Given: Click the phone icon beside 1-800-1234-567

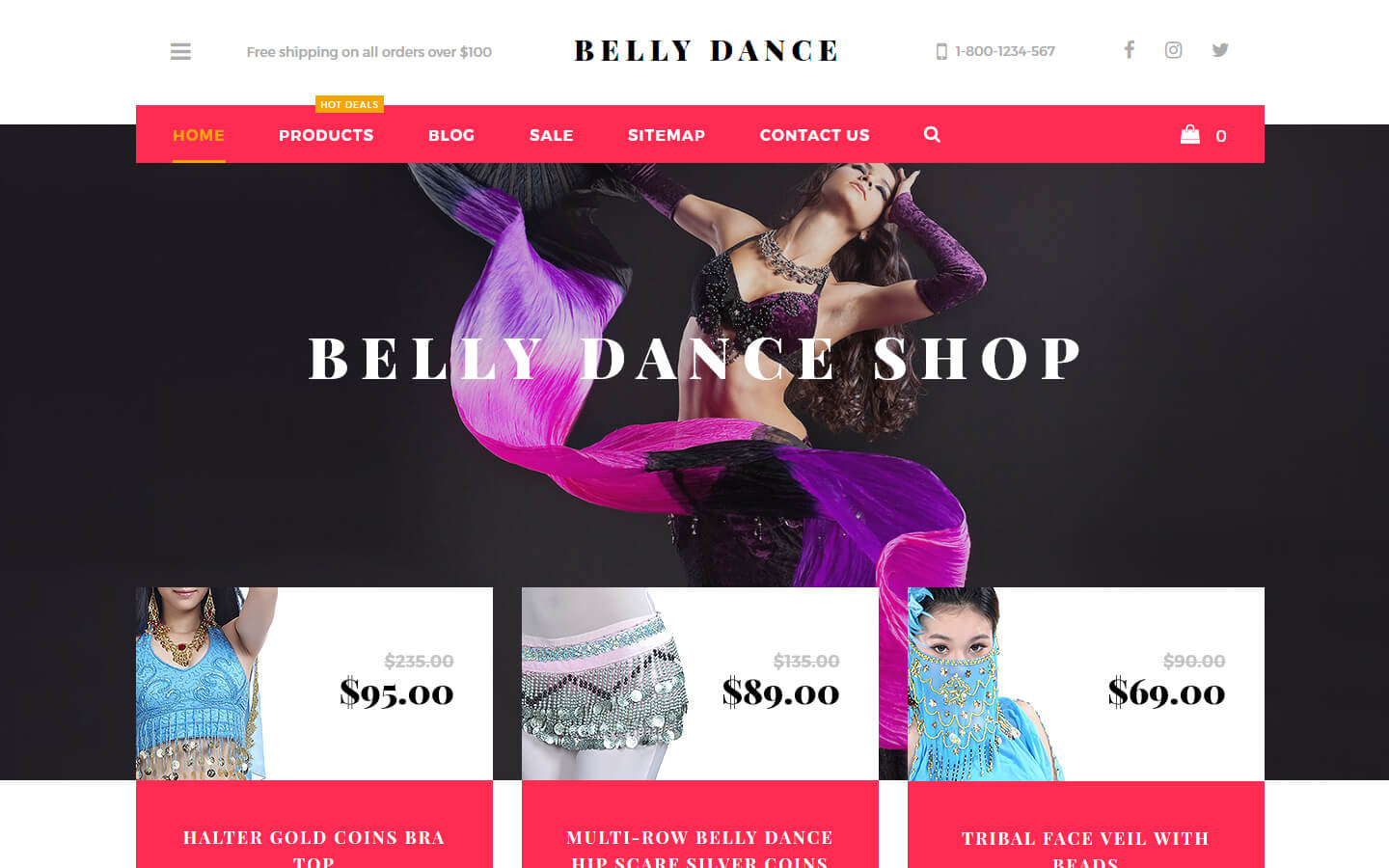Looking at the screenshot, I should [x=941, y=51].
